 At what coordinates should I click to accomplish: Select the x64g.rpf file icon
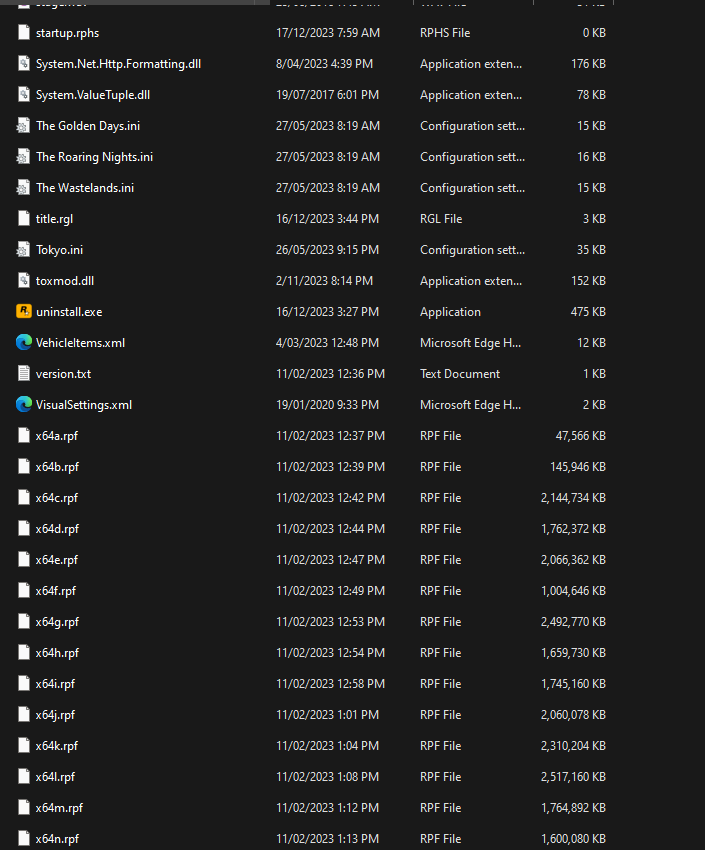tap(24, 621)
